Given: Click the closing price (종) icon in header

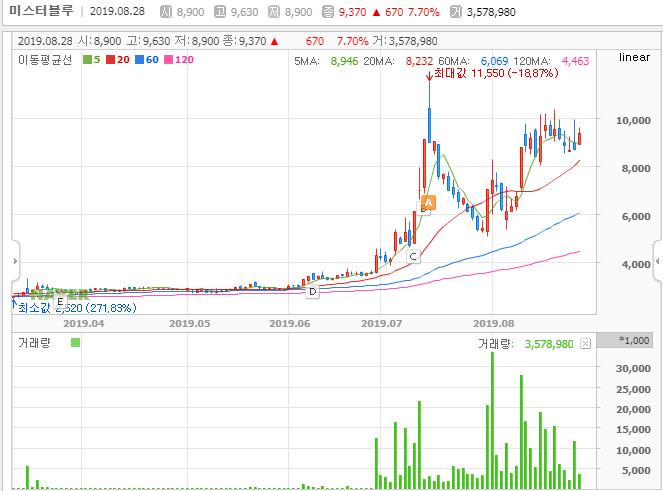Looking at the screenshot, I should tap(328, 11).
